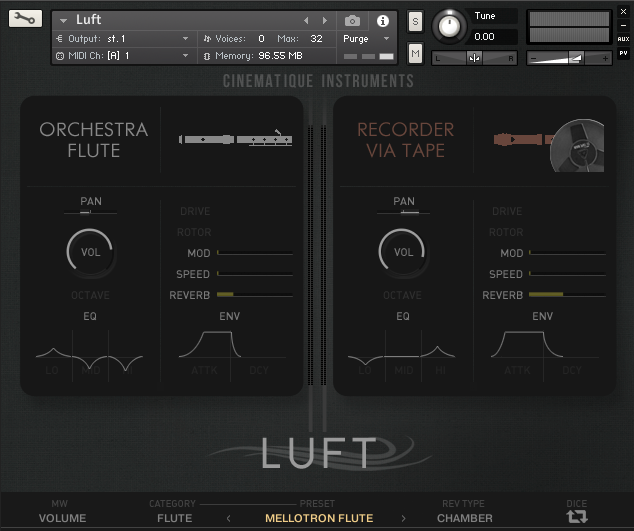The image size is (634, 531).
Task: Toggle the Mute M button
Action: pyautogui.click(x=415, y=53)
